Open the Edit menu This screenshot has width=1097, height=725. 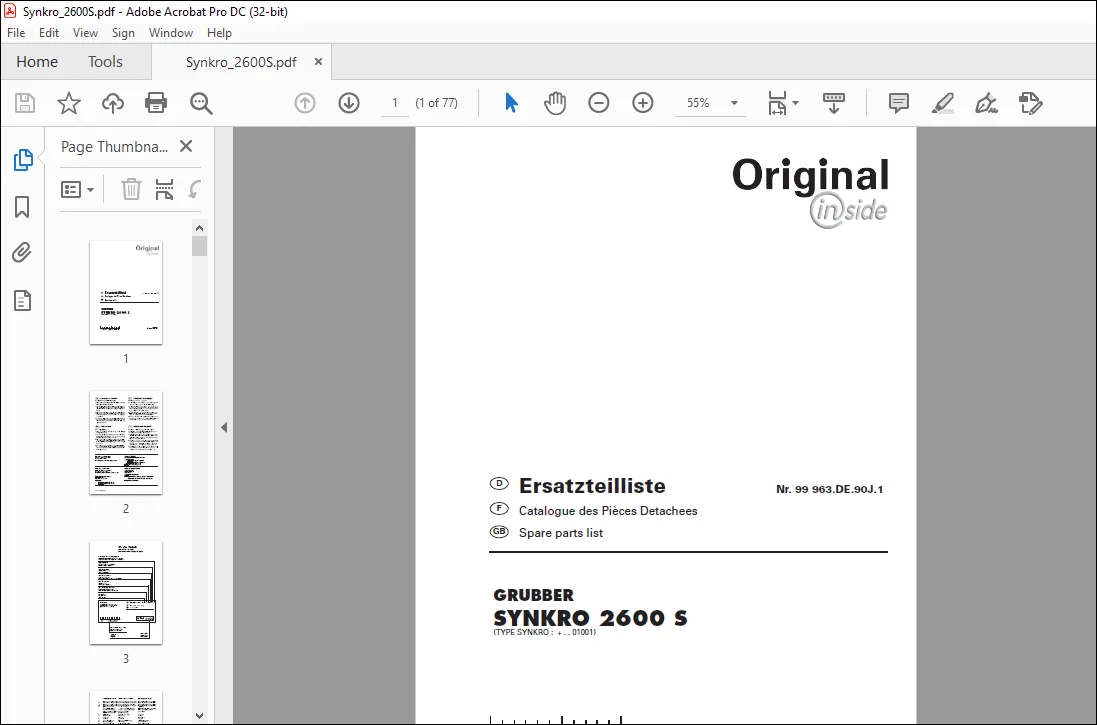(49, 33)
